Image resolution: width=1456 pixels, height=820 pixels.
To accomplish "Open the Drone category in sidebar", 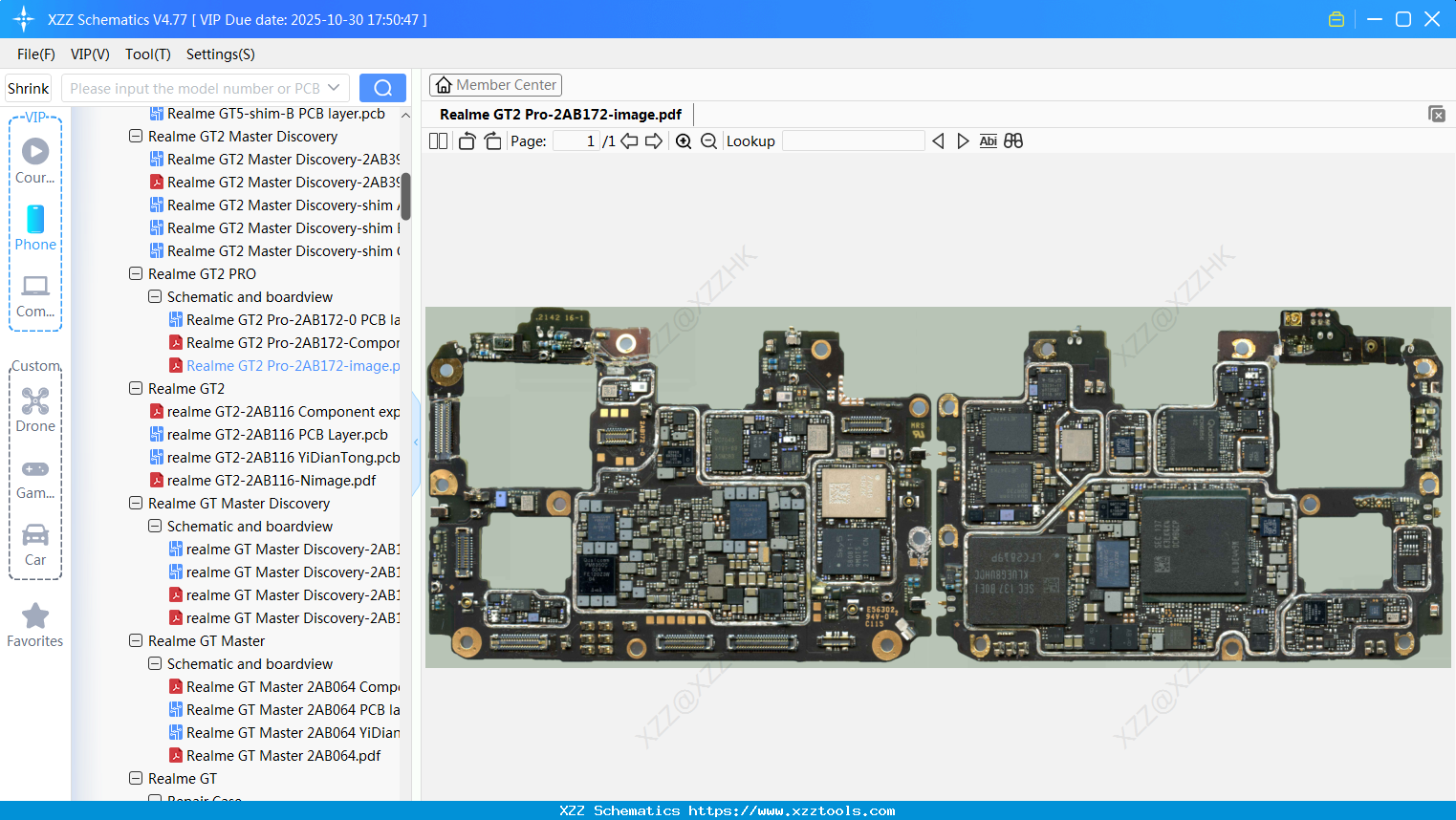I will pos(35,409).
